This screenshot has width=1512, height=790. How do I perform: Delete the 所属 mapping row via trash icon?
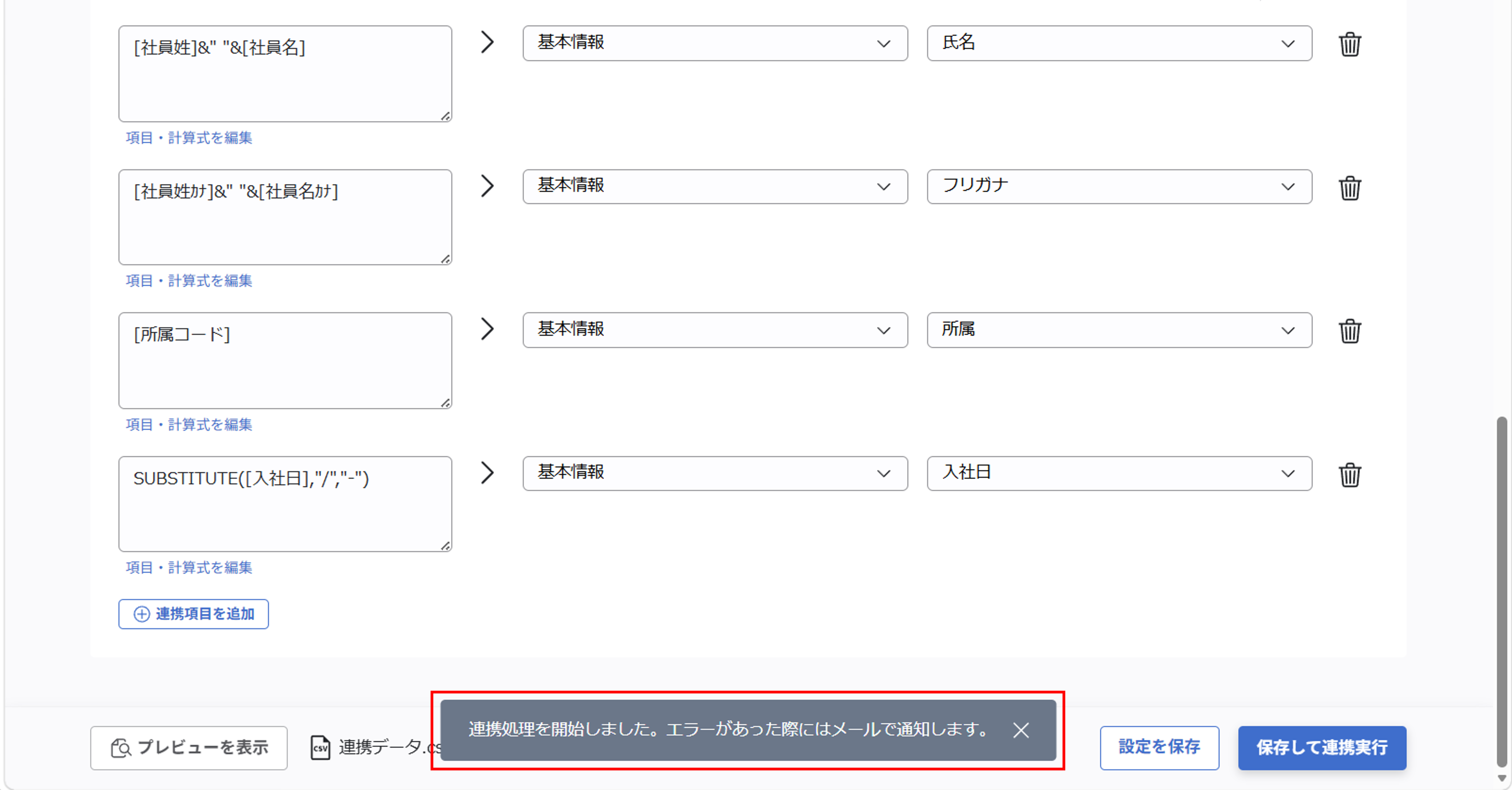tap(1349, 331)
